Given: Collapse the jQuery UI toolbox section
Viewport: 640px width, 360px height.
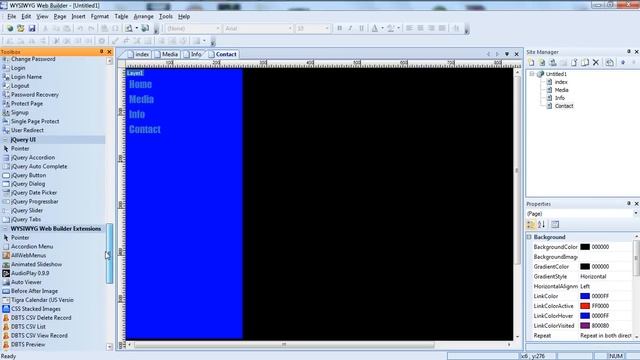Looking at the screenshot, I should [5, 140].
